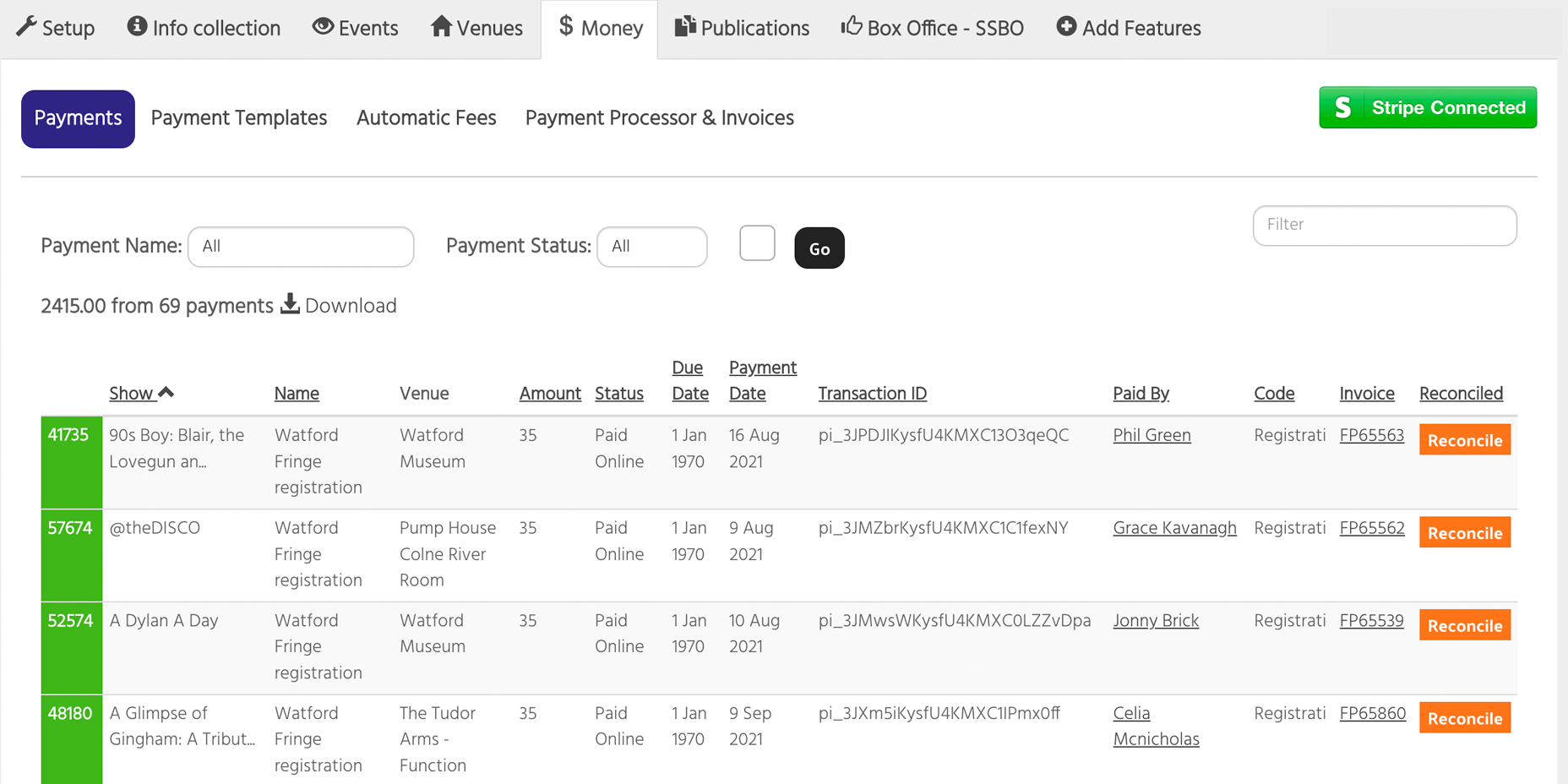Tick the checkbox beside the Go button

point(757,243)
